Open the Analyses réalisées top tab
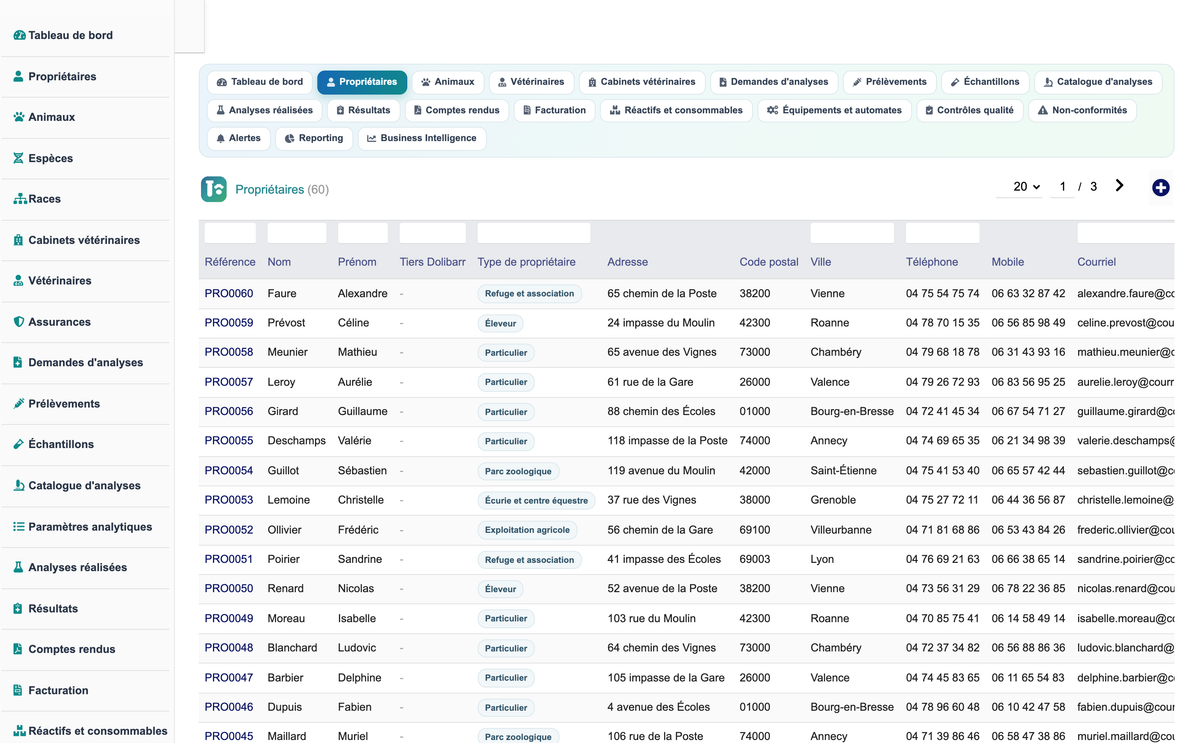Image resolution: width=1200 pixels, height=743 pixels. tap(264, 110)
